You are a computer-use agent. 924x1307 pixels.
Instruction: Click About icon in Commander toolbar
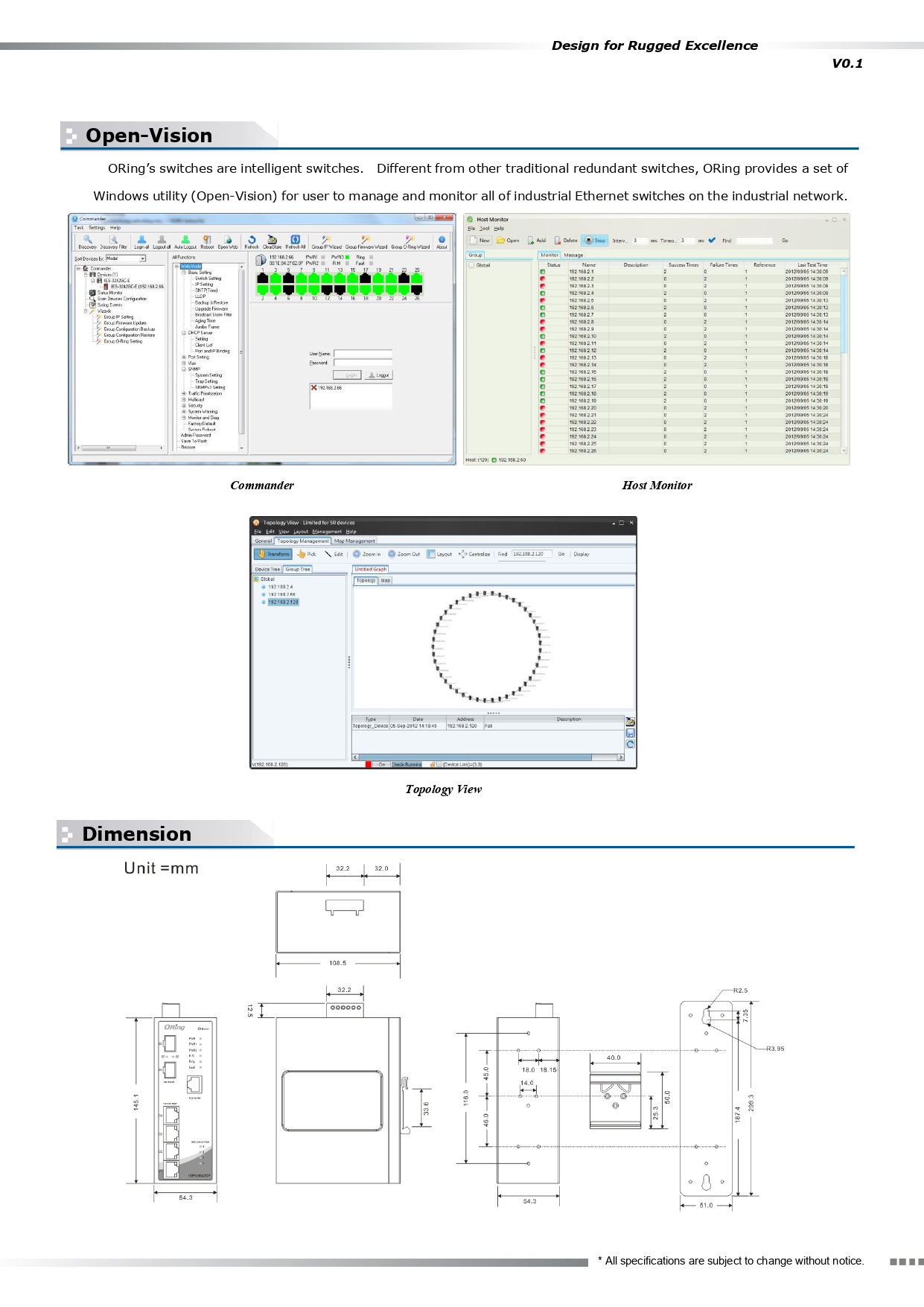tap(442, 242)
